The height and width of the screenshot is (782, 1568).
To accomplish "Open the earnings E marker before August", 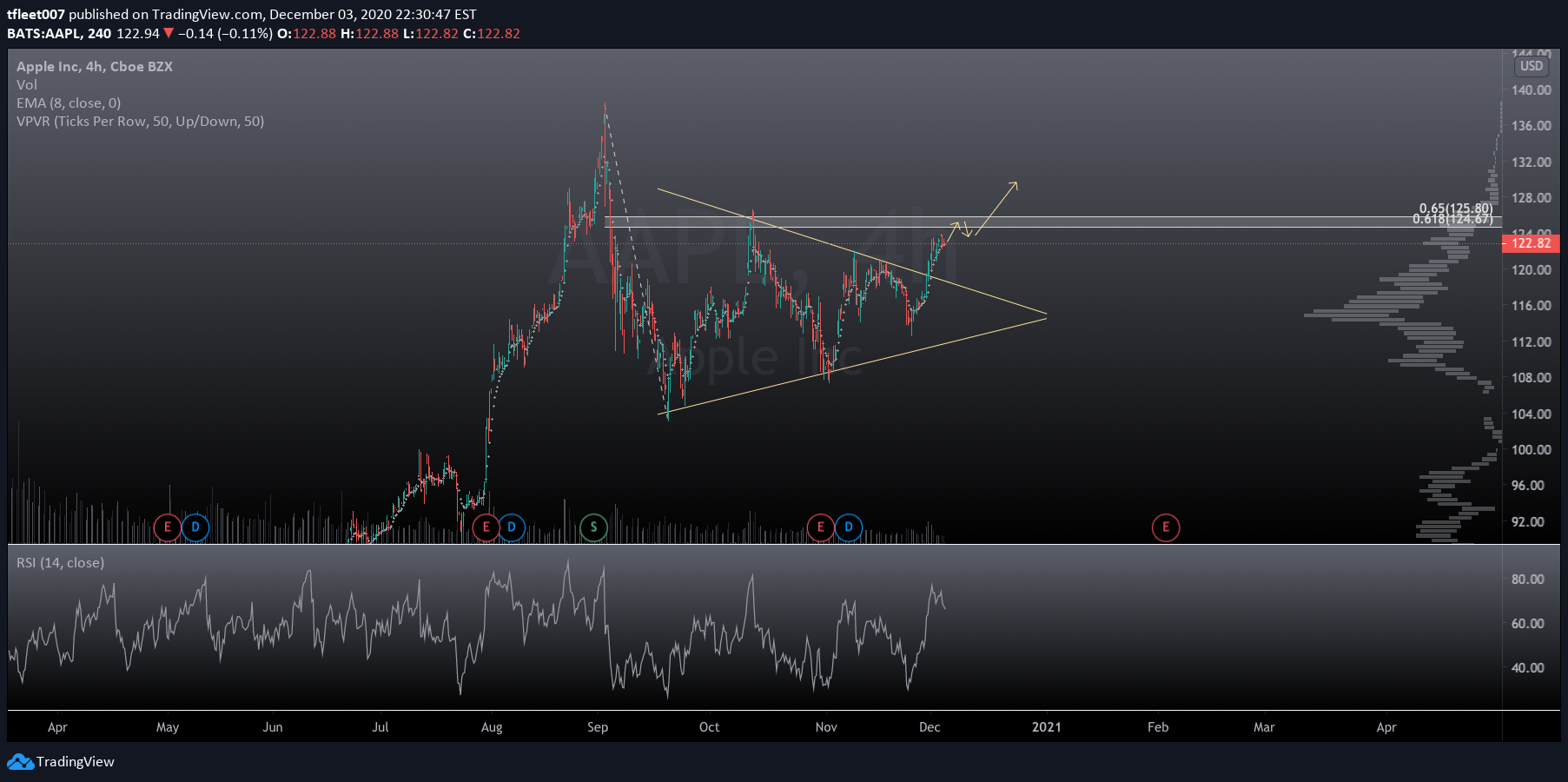I will click(486, 527).
